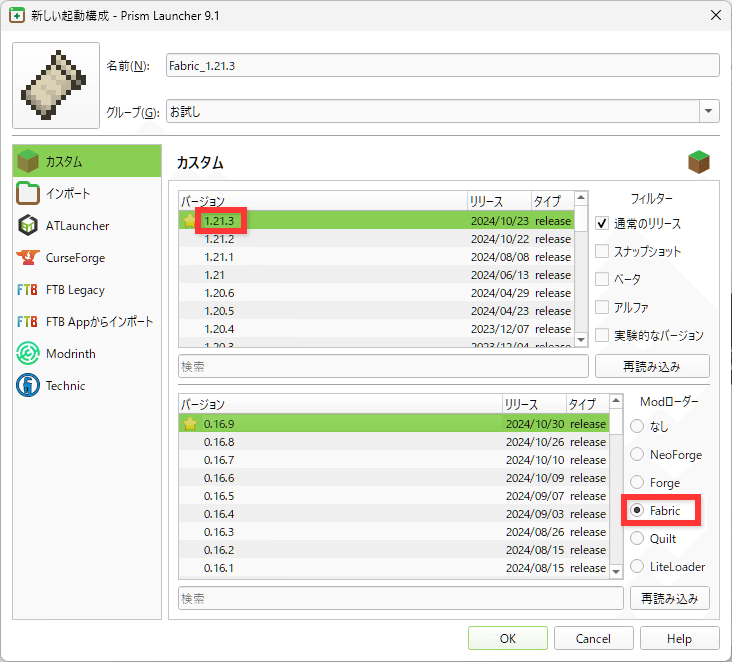Click the loader version list scroll-down arrow
Viewport: 732px width, 662px height.
tap(616, 571)
